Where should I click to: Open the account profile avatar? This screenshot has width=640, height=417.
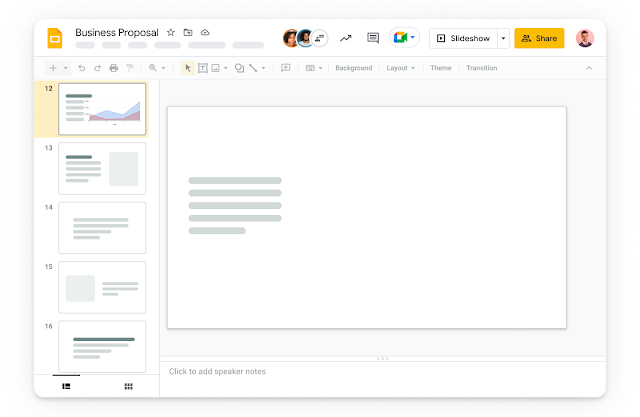584,38
